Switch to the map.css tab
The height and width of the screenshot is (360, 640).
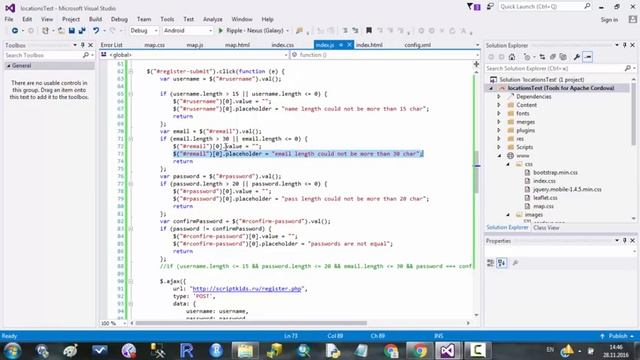pyautogui.click(x=155, y=45)
